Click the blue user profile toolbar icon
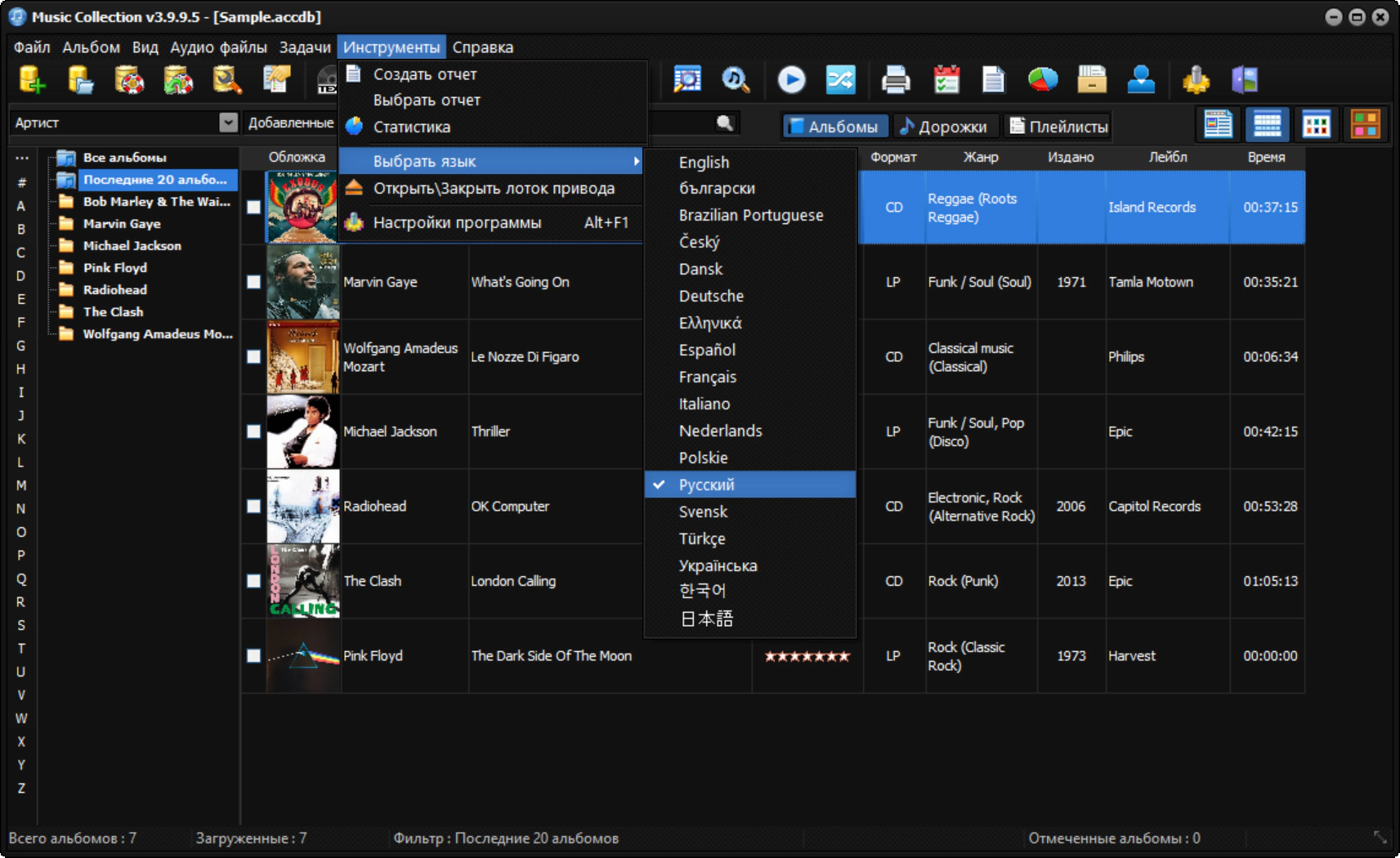1400x858 pixels. coord(1141,79)
